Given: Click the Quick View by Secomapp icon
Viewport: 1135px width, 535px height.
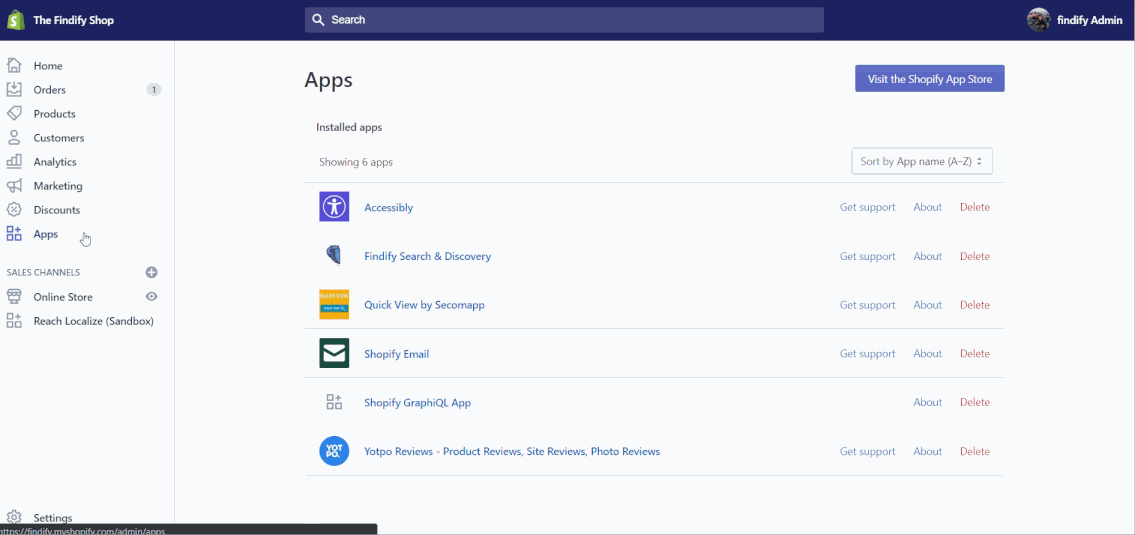Looking at the screenshot, I should click(334, 304).
